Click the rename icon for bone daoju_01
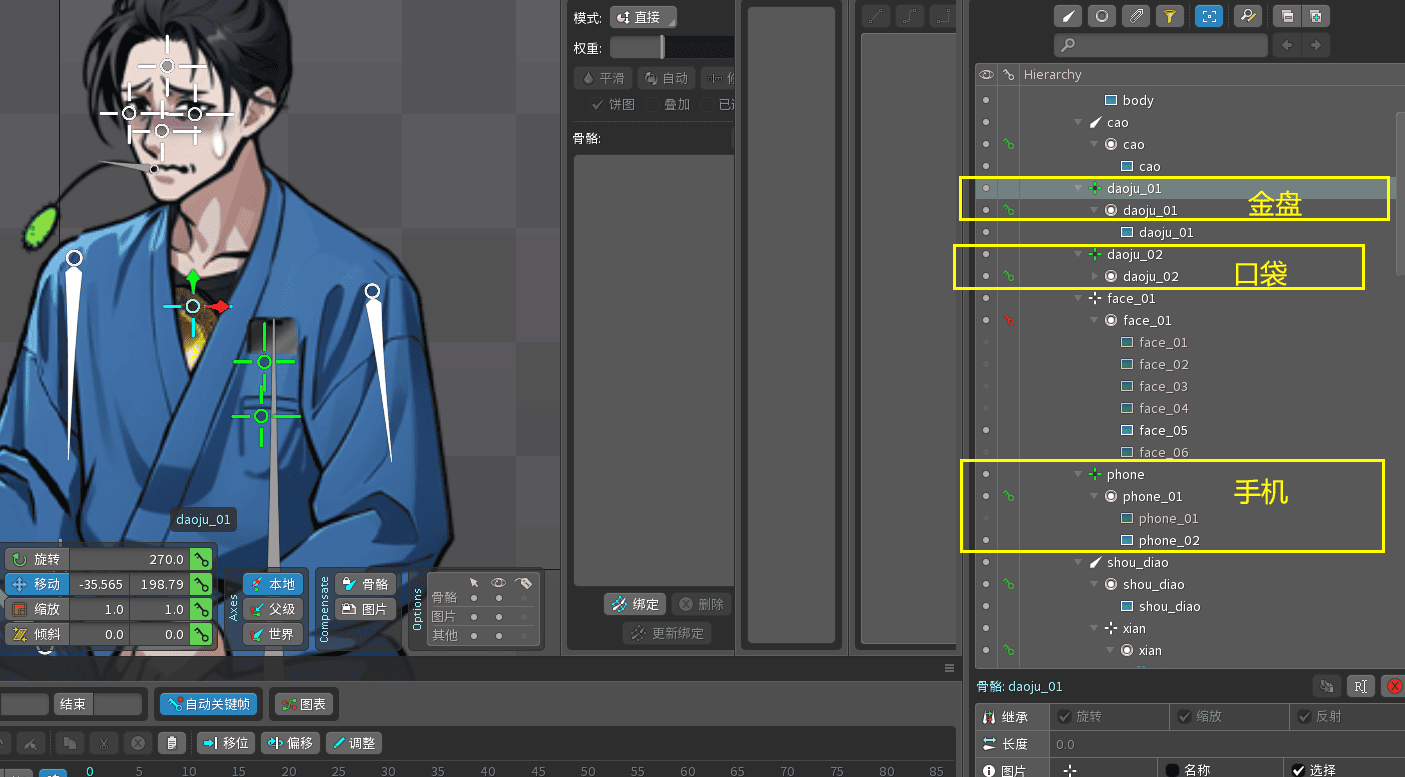Viewport: 1405px width, 777px height. coord(1360,686)
